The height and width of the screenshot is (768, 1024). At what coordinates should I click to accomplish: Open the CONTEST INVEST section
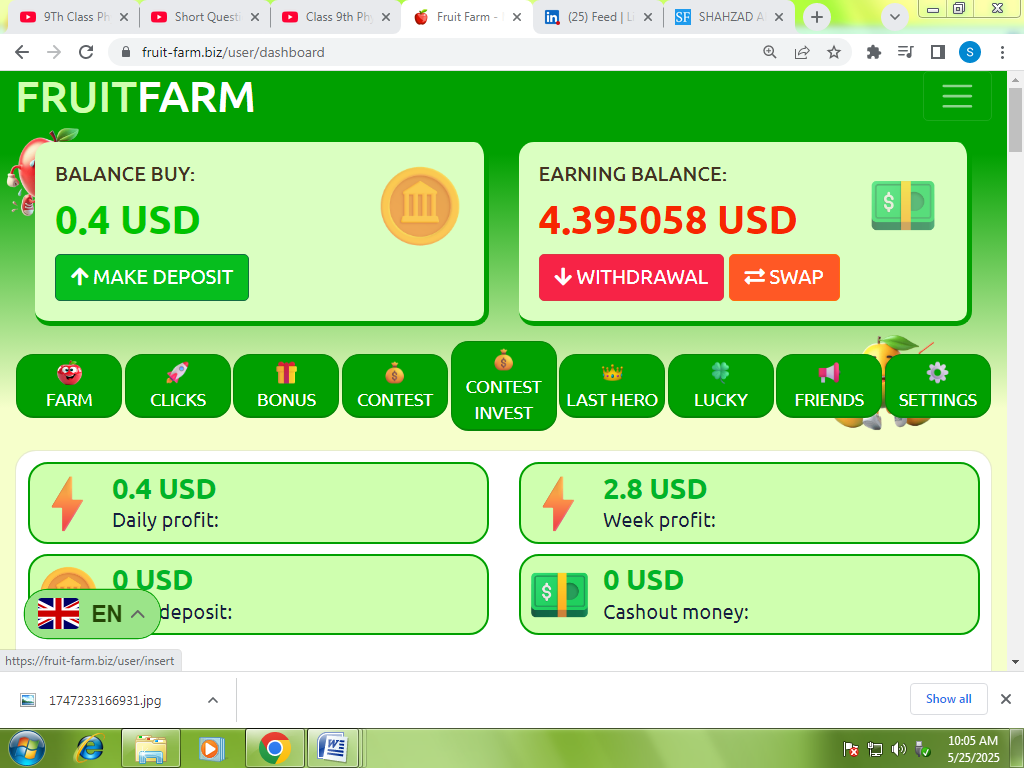[x=504, y=386]
